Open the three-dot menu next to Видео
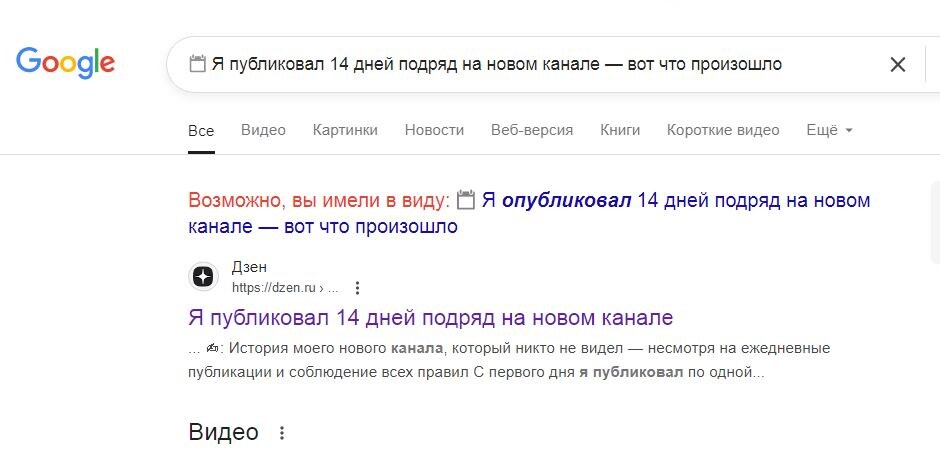The width and height of the screenshot is (940, 463). pyautogui.click(x=282, y=433)
